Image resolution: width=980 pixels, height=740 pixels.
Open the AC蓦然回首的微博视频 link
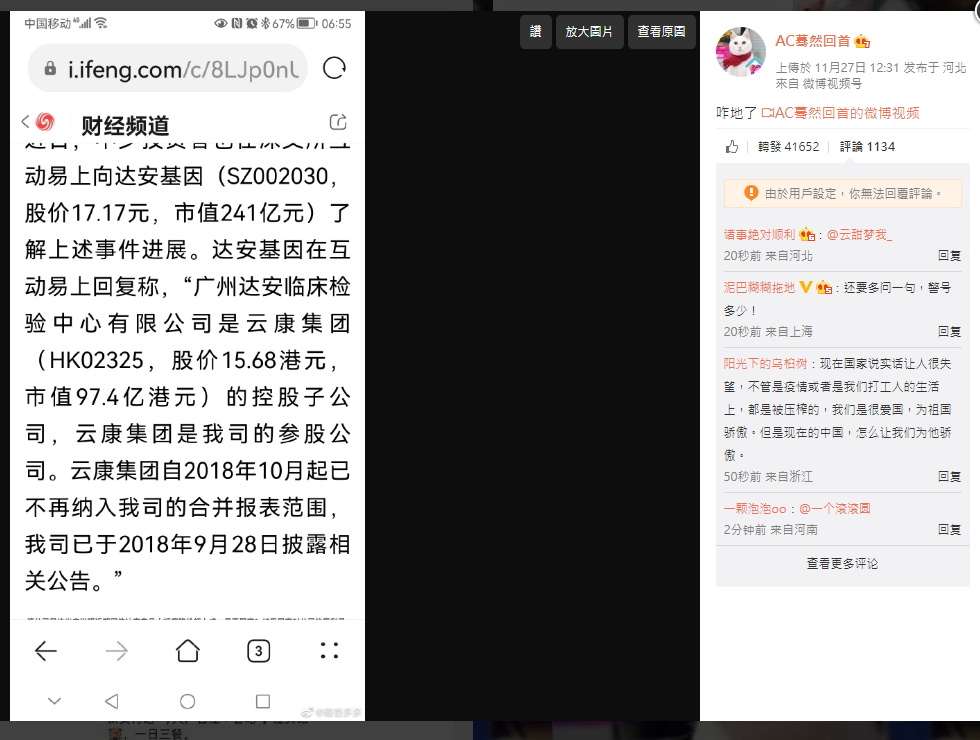tap(841, 113)
